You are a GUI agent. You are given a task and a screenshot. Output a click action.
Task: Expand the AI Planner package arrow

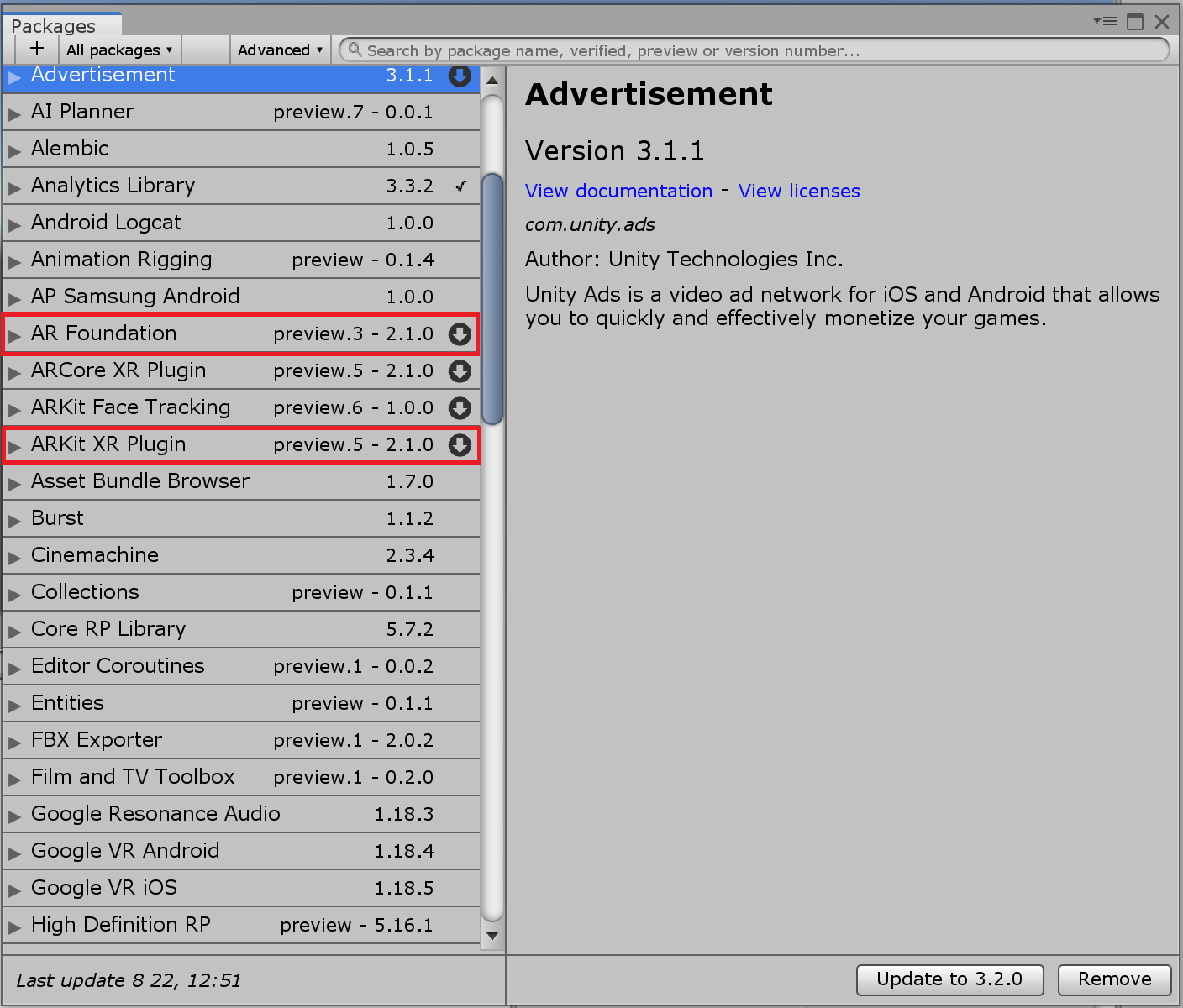[x=14, y=113]
